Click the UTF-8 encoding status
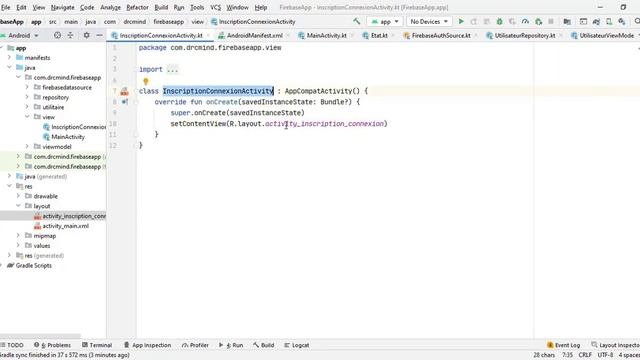This screenshot has height=360, width=640. tap(605, 355)
